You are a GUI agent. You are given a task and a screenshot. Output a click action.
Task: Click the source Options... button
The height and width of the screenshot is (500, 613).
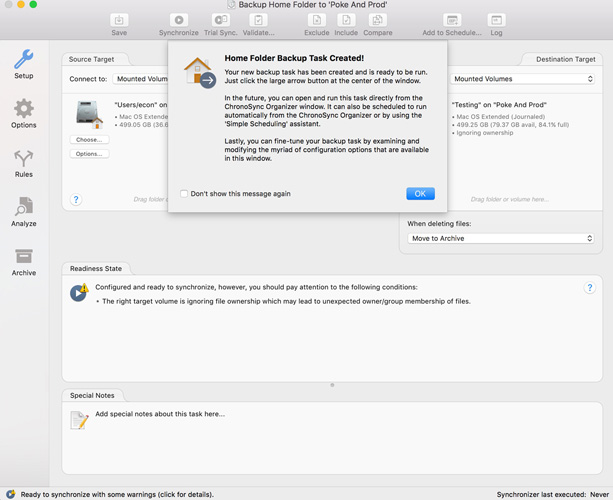coord(89,154)
